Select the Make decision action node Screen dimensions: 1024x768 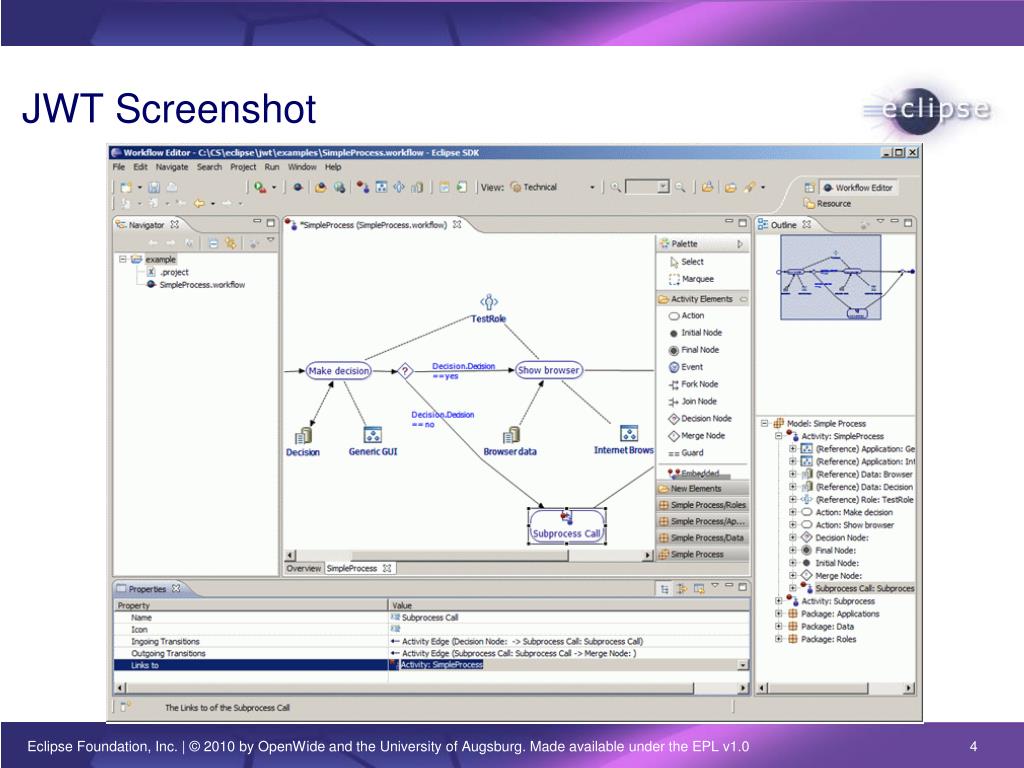pyautogui.click(x=338, y=371)
